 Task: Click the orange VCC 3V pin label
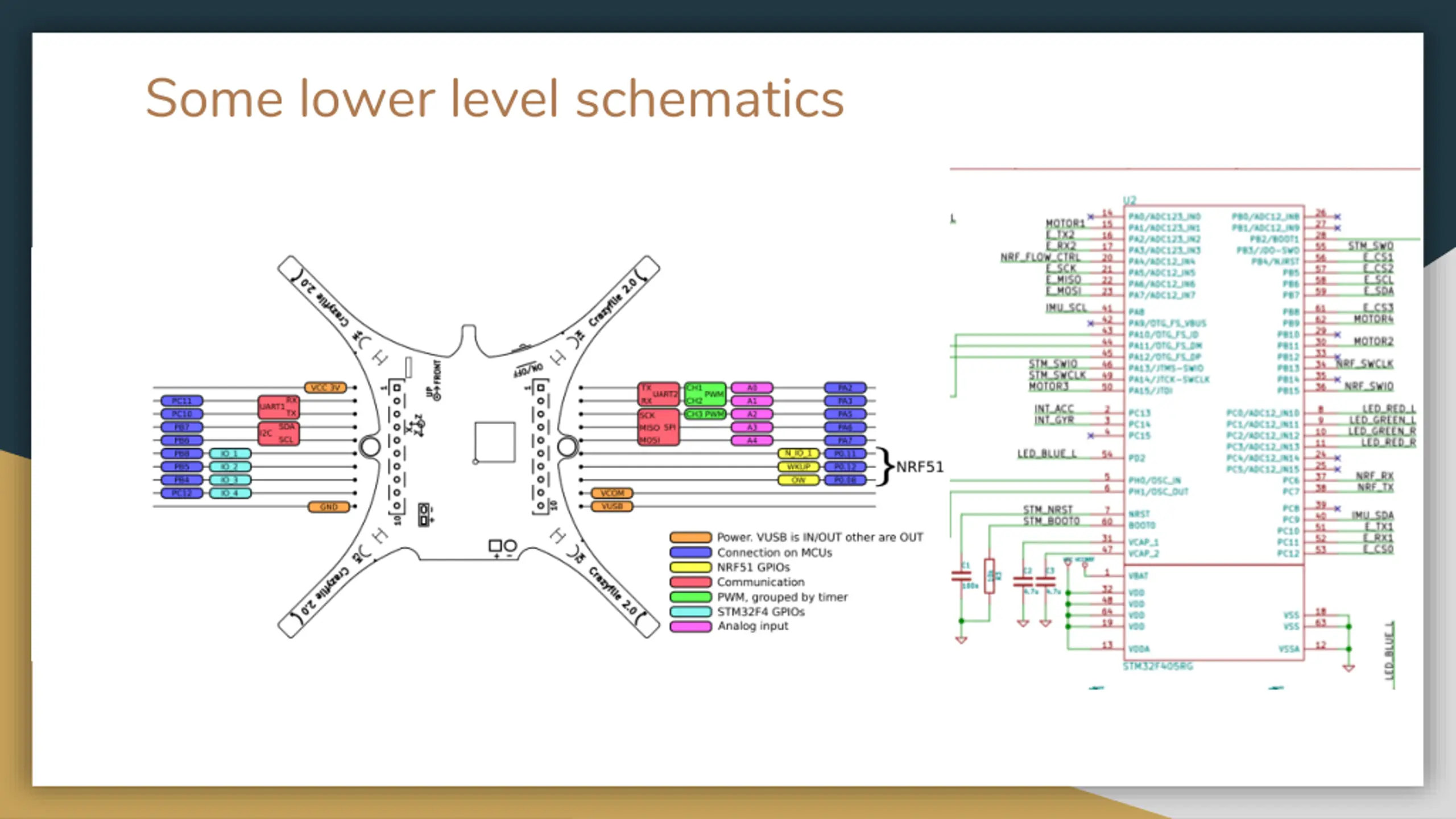[x=326, y=388]
